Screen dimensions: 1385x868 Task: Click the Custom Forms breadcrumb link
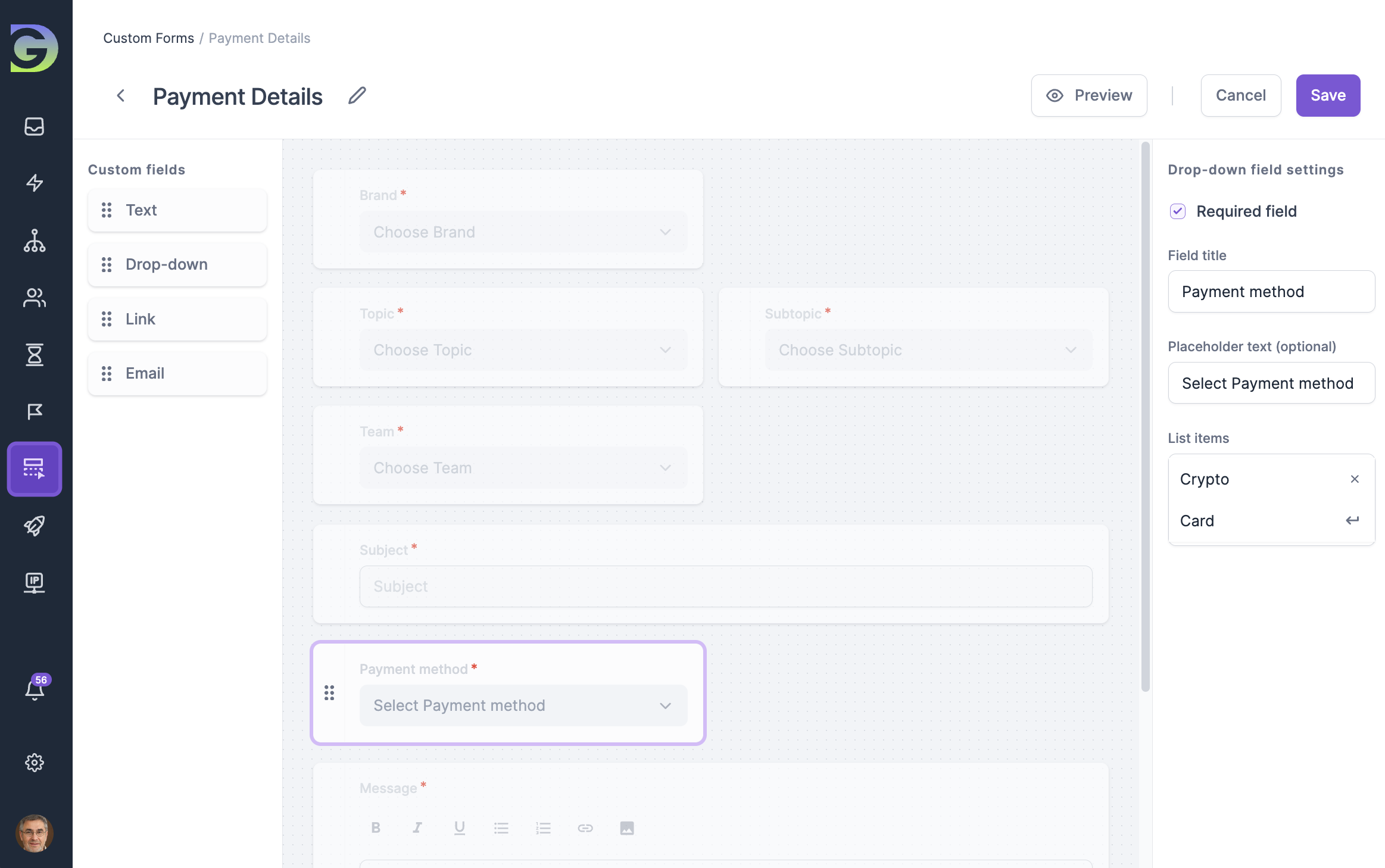[148, 38]
